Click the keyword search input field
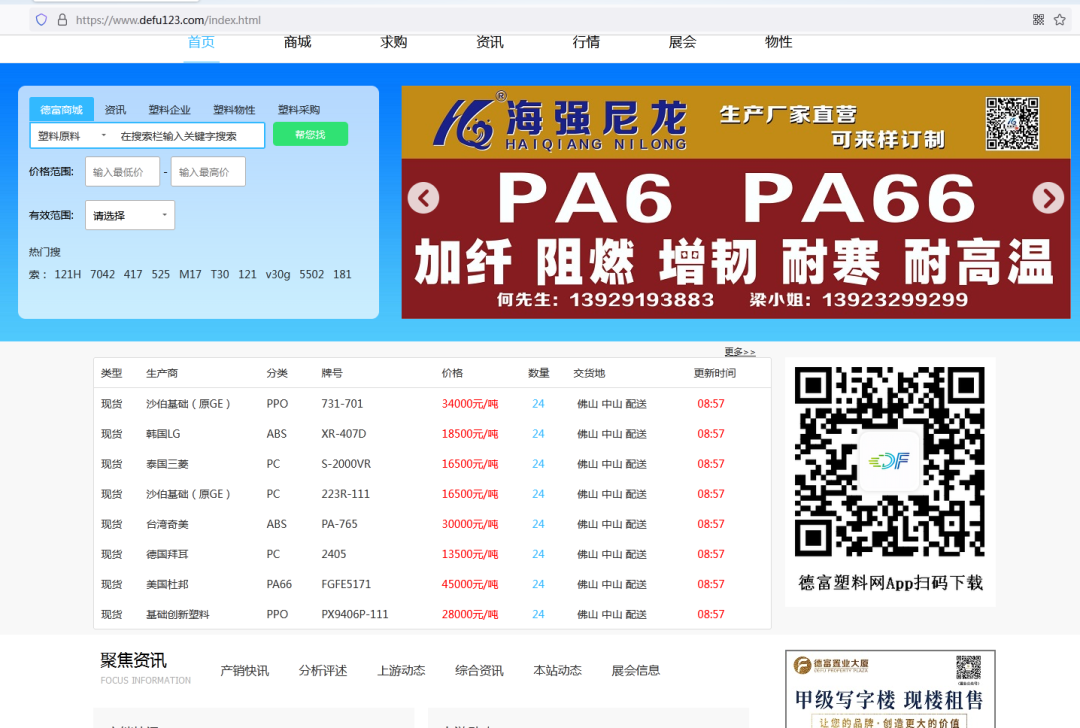Screen dimensions: 1080x728 point(188,136)
